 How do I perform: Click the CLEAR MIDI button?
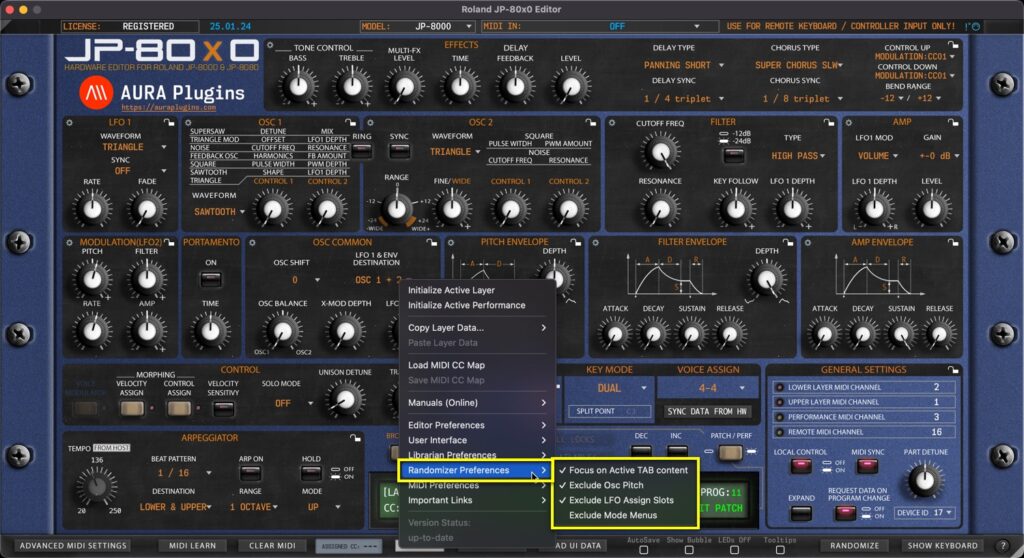coord(272,546)
